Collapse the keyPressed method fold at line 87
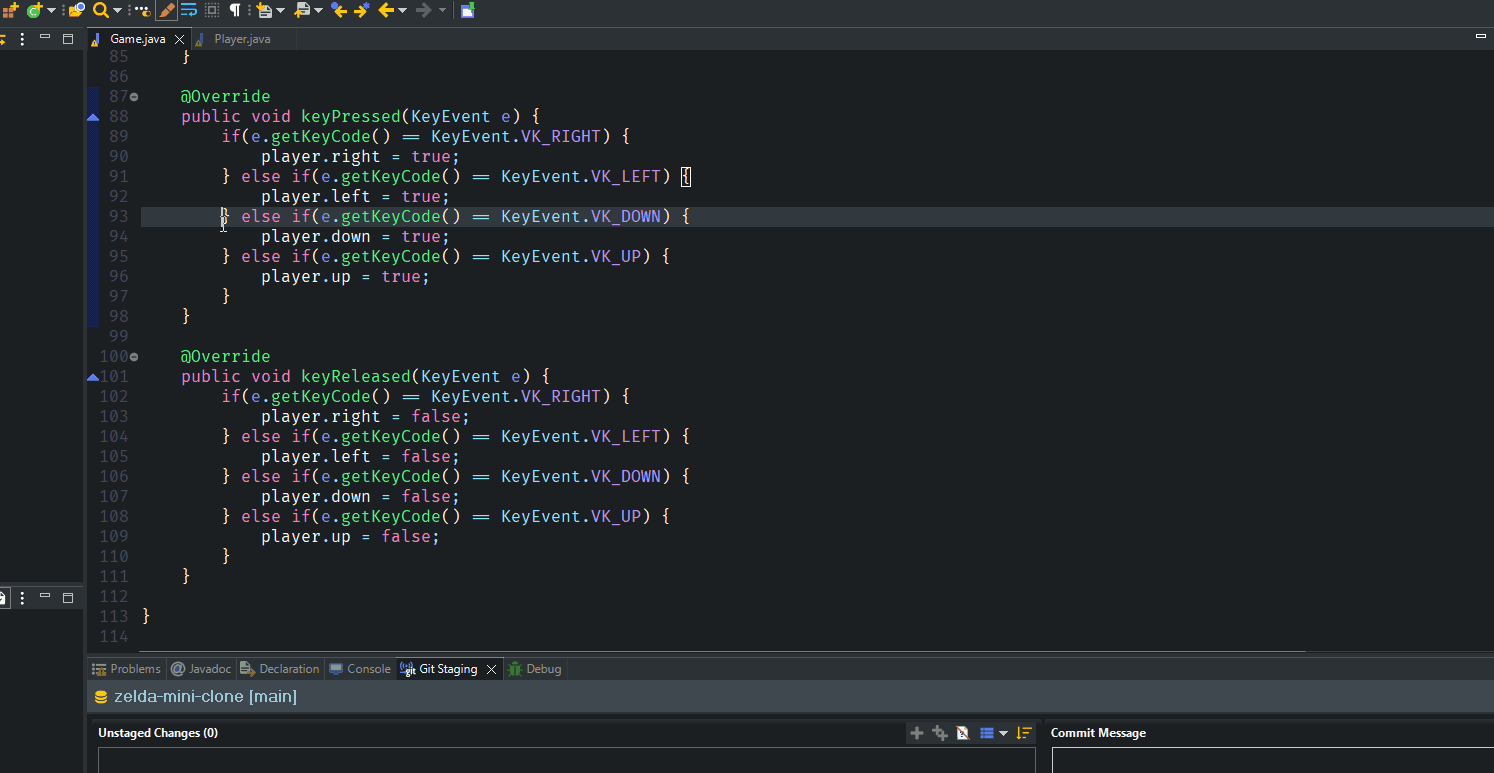Image resolution: width=1494 pixels, height=773 pixels. pyautogui.click(x=135, y=97)
